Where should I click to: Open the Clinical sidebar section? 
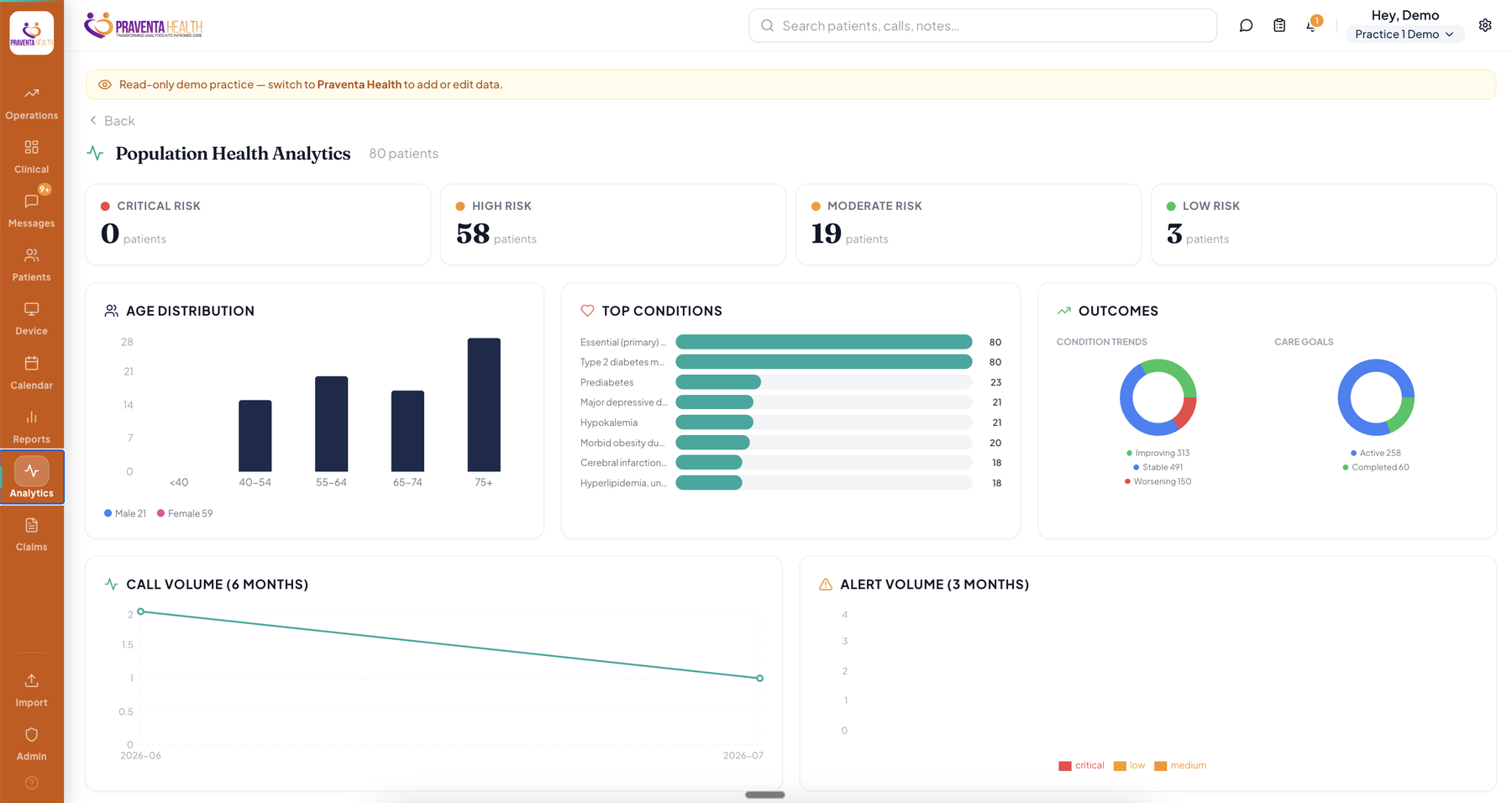click(31, 158)
